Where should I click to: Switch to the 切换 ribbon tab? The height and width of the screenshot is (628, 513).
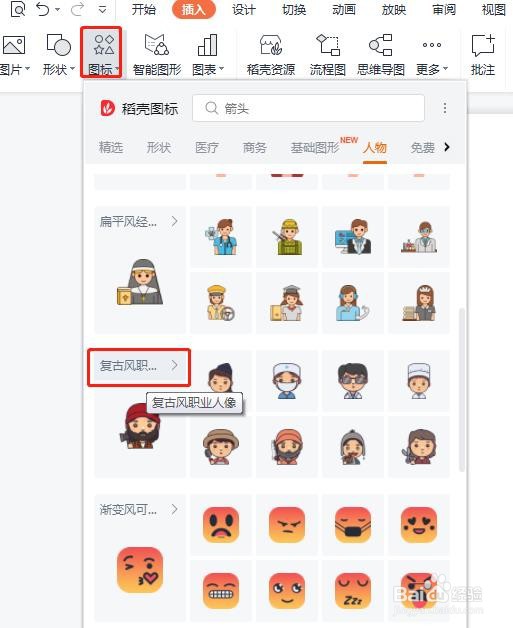294,9
